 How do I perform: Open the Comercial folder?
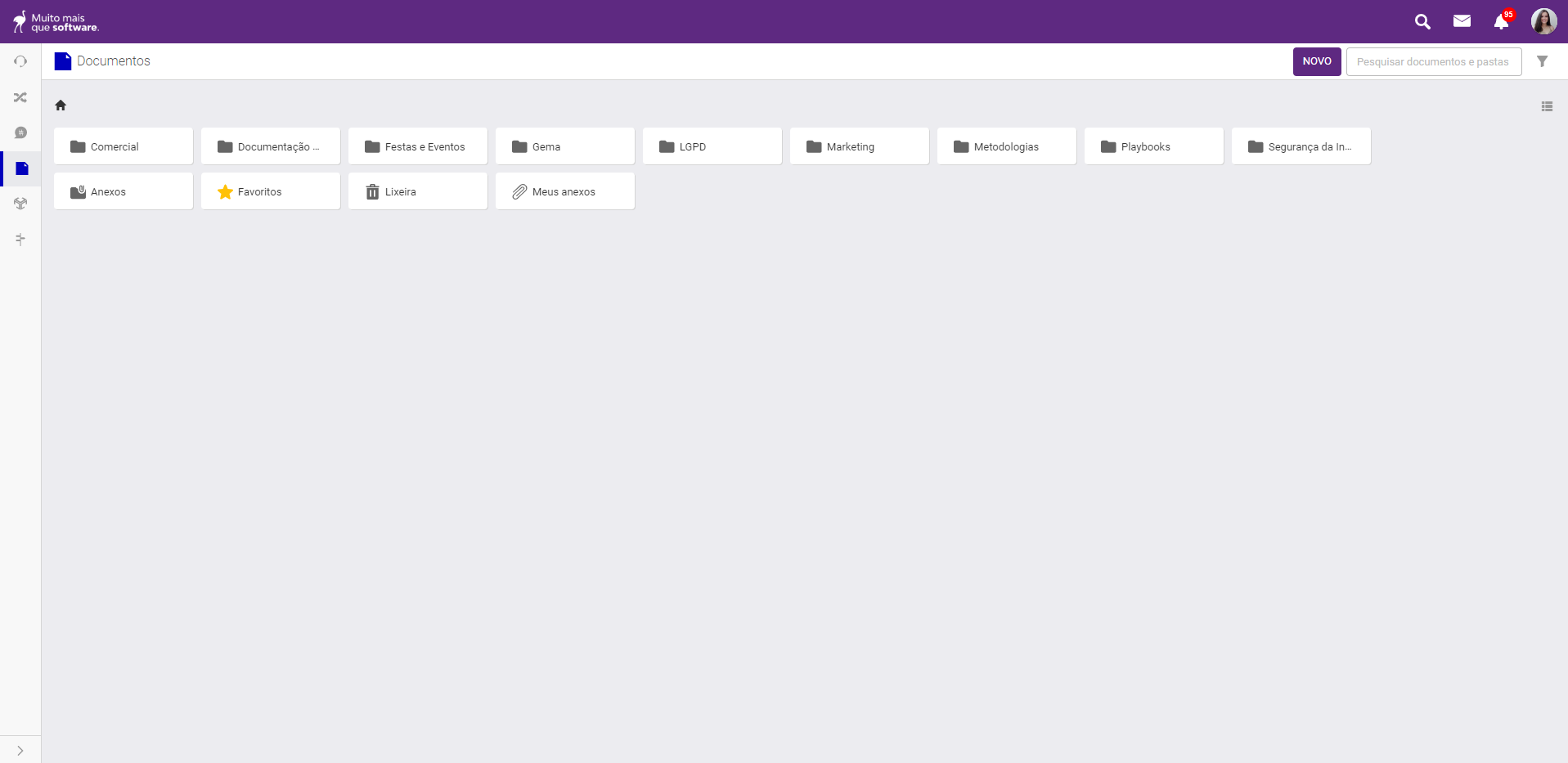pos(123,146)
